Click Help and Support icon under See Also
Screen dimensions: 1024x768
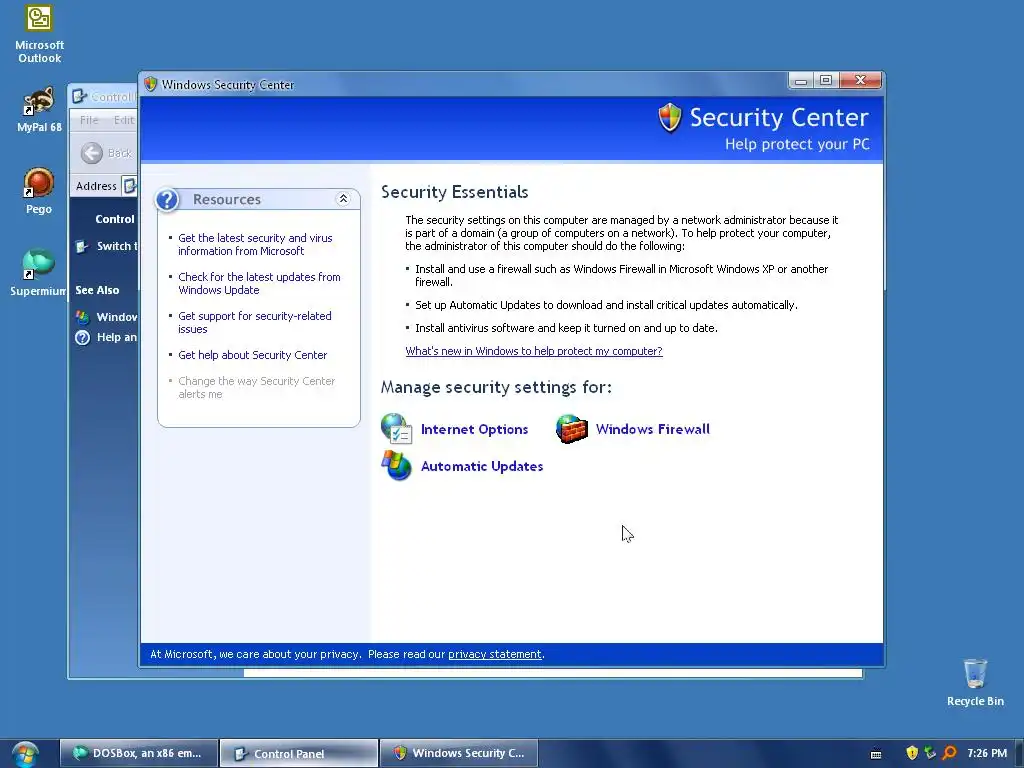[x=82, y=337]
